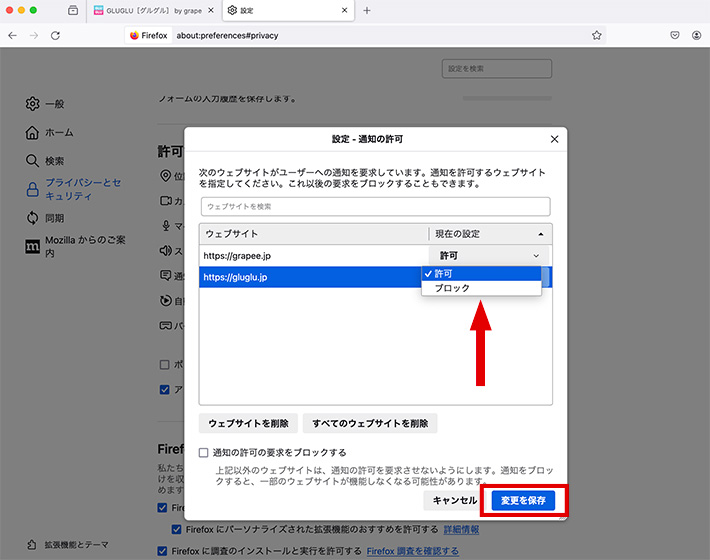Click the すべてのウェブサイトを削除 button
The image size is (710, 560).
tap(370, 423)
